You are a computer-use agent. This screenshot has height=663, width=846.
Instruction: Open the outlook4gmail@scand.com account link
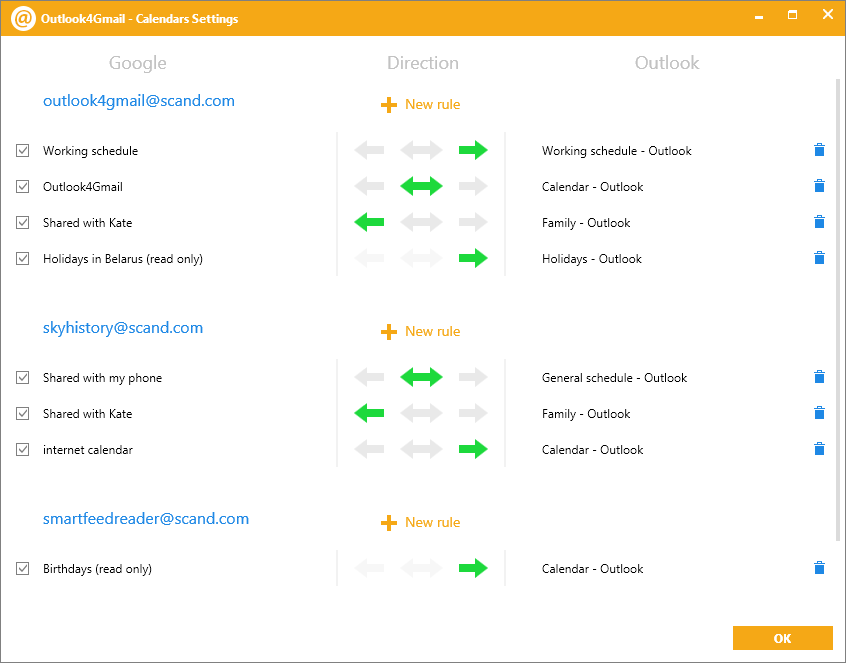(139, 101)
